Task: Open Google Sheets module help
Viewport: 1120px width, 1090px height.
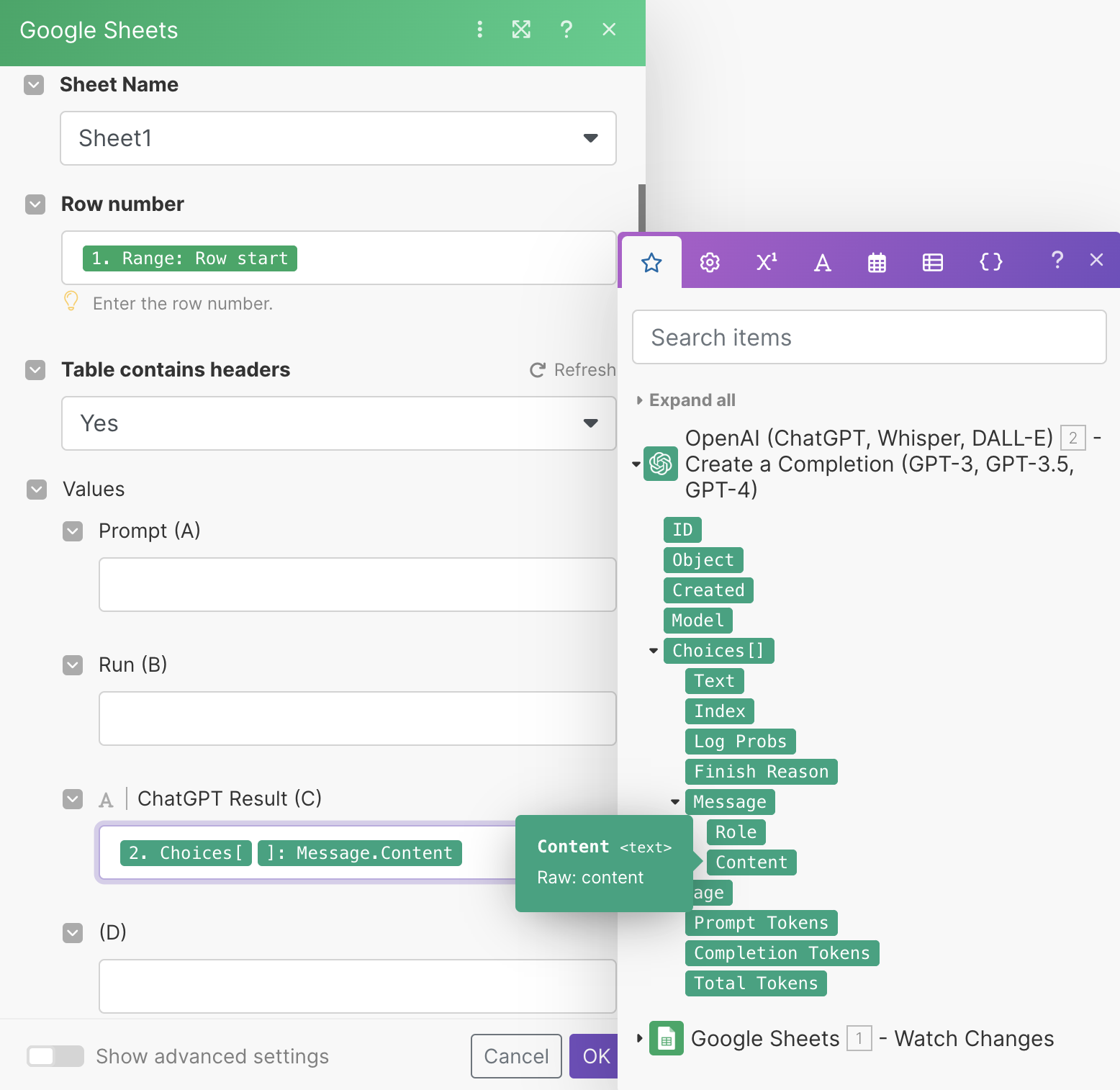Action: pyautogui.click(x=566, y=30)
